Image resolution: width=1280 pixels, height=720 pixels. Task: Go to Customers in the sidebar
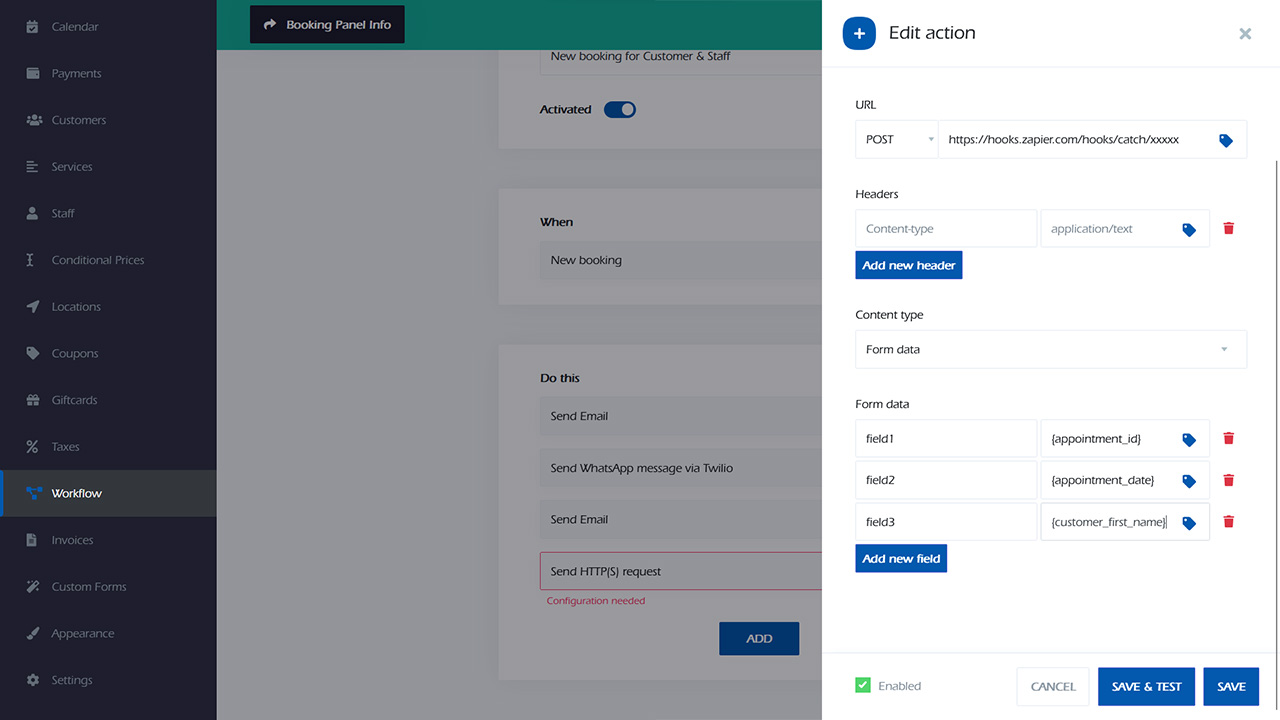pyautogui.click(x=78, y=120)
